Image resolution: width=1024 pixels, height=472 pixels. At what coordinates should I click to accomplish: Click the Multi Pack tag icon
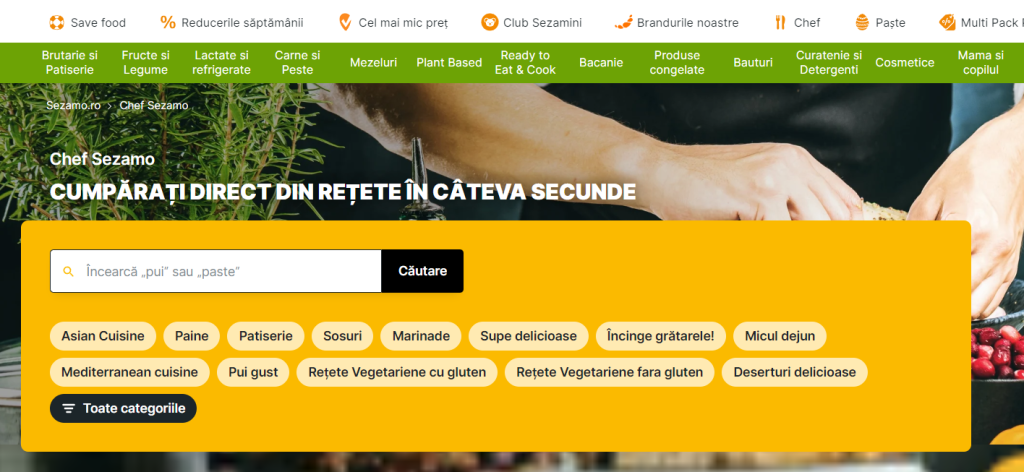coord(947,23)
